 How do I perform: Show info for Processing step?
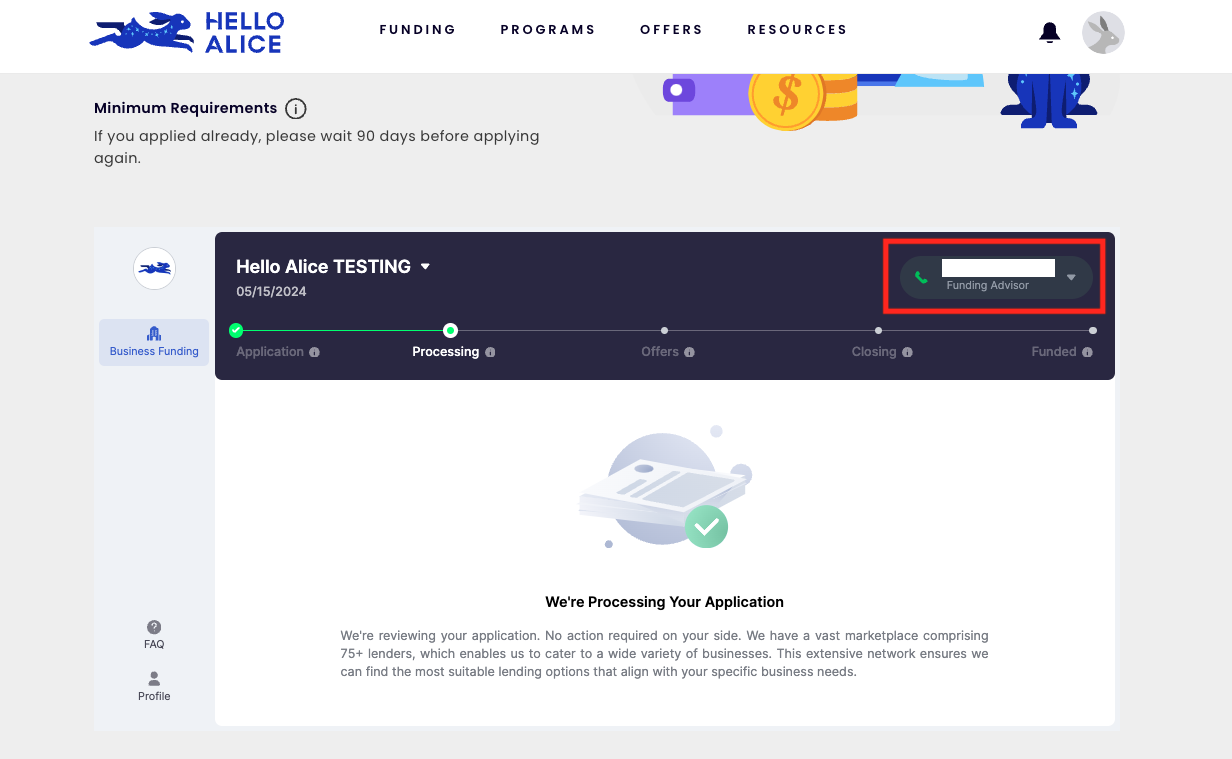click(x=490, y=352)
